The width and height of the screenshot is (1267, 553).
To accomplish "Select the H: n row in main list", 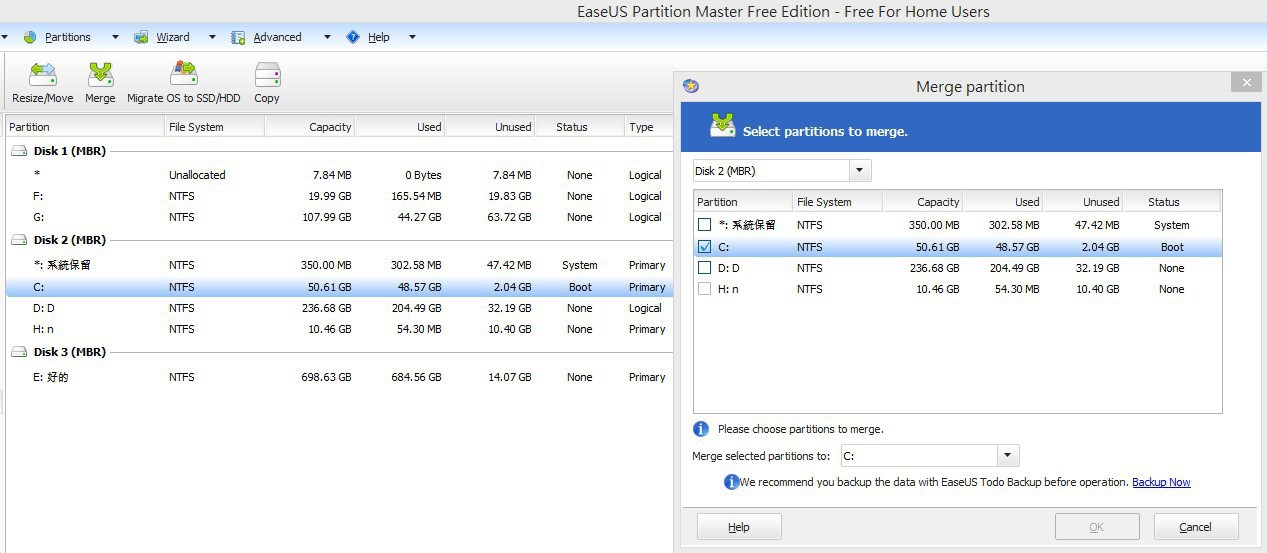I will click(338, 329).
